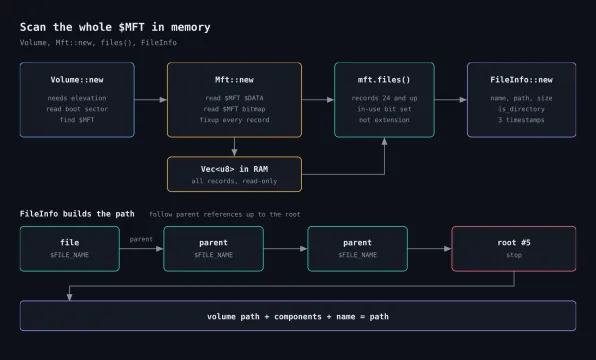This screenshot has width=596, height=360.
Task: Select the 'fixup every record' line
Action: [x=234, y=120]
